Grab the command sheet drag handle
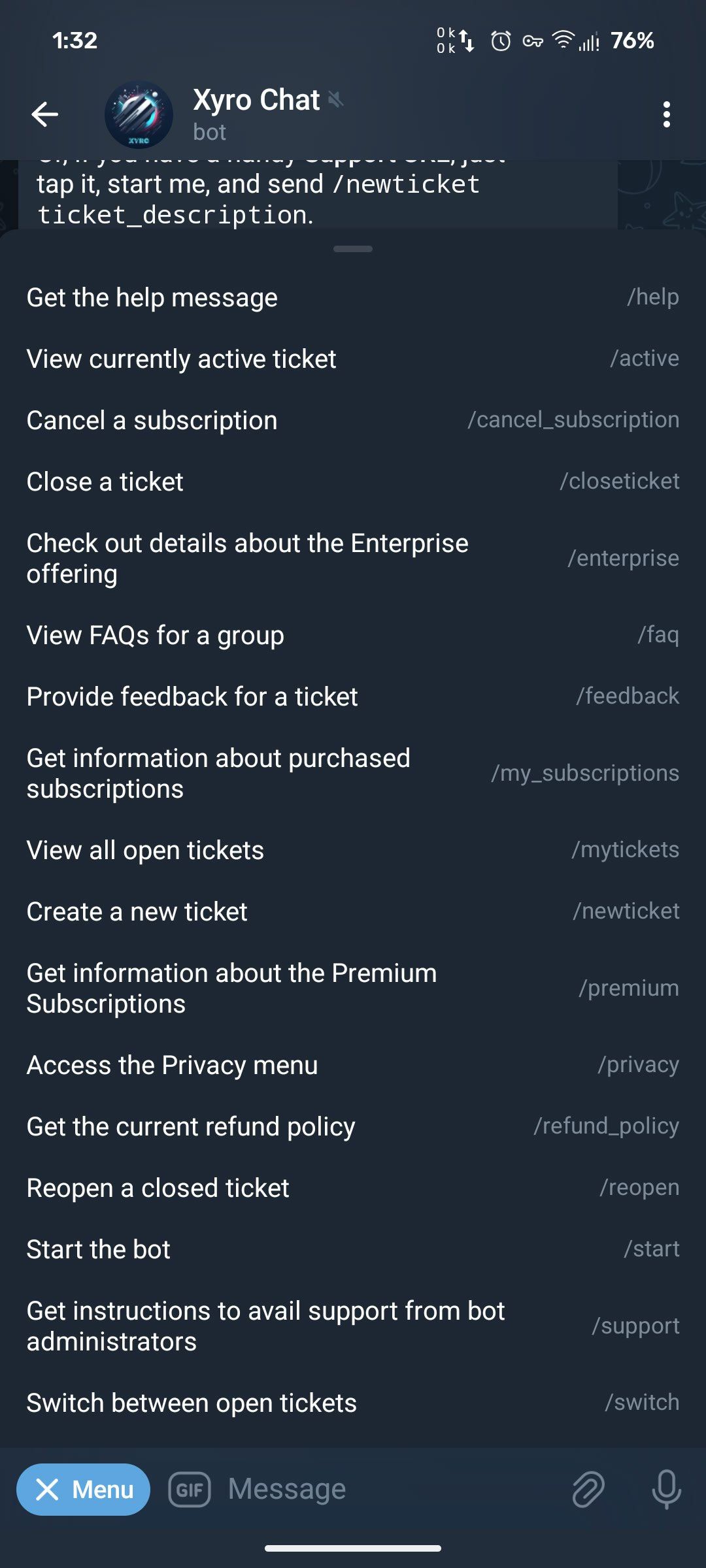This screenshot has height=1568, width=706. 353,249
